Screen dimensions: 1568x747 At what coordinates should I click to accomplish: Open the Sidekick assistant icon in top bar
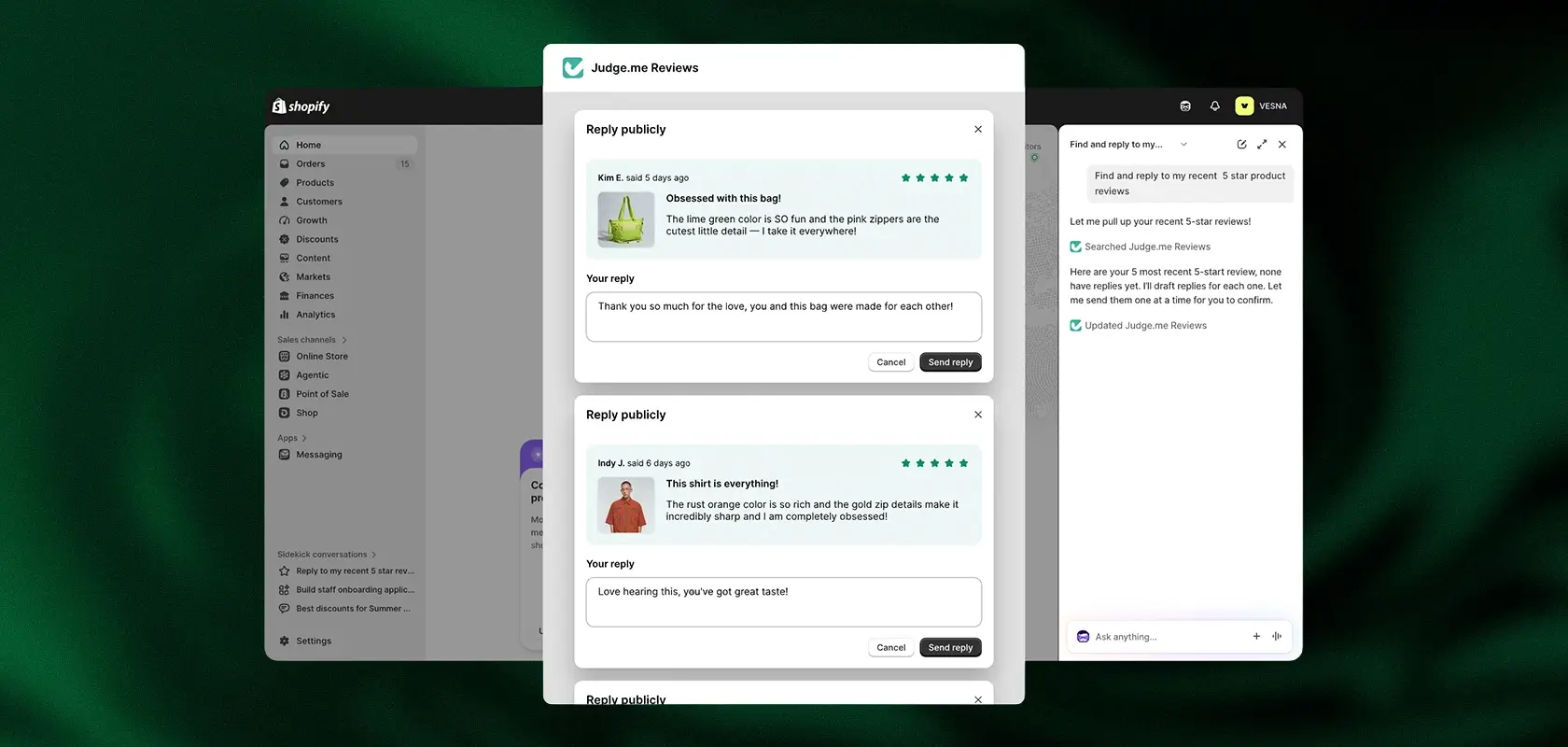point(1185,106)
